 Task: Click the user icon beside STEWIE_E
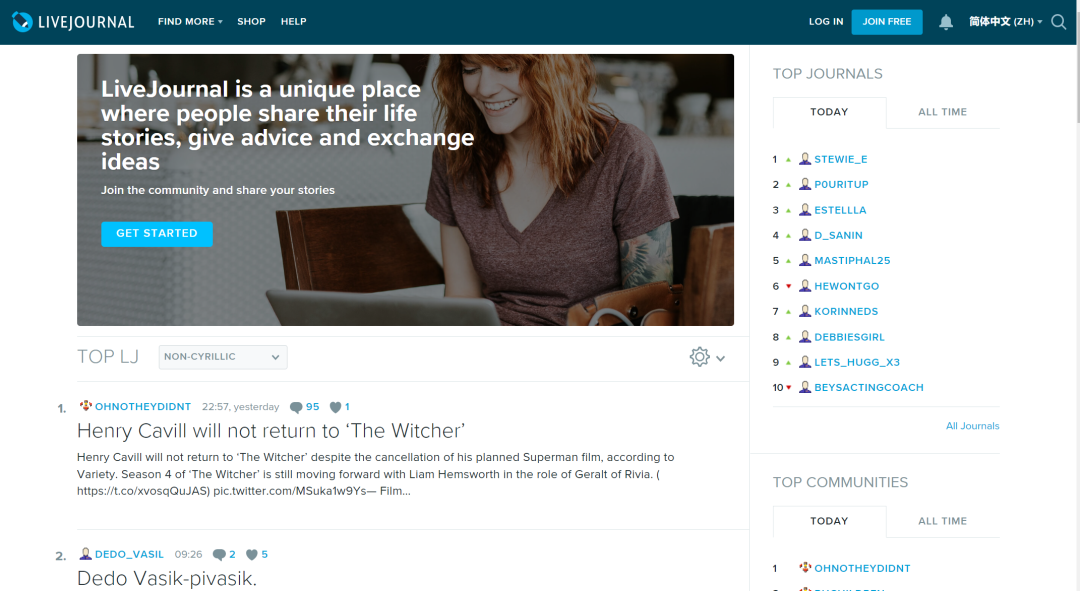(x=804, y=159)
